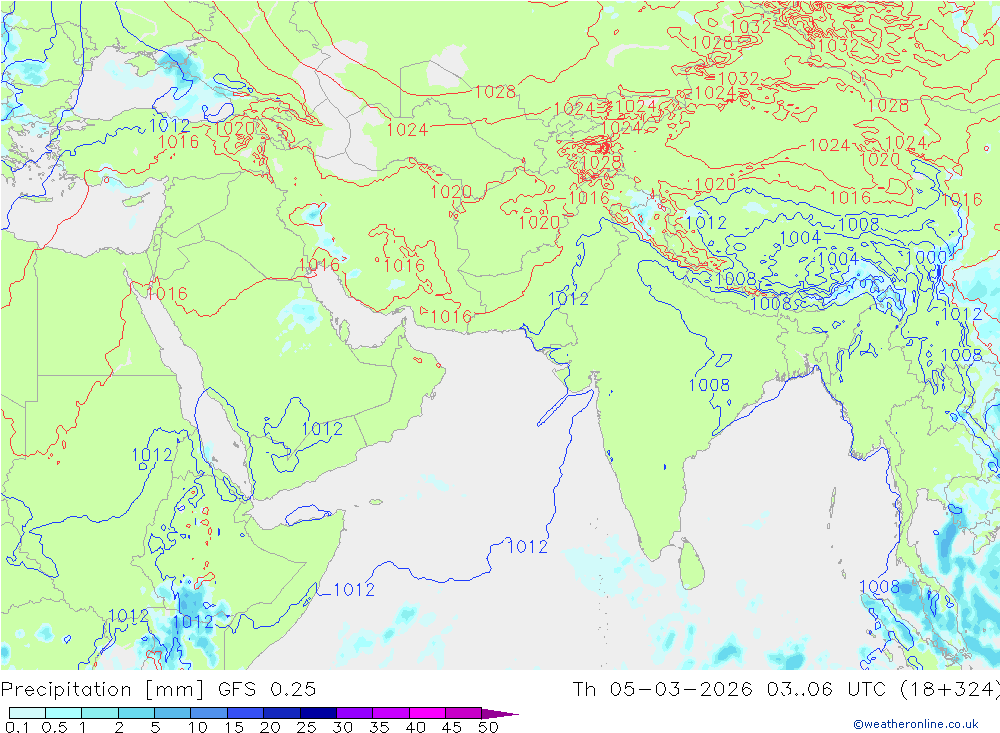The width and height of the screenshot is (1000, 733).
Task: Pick the 45–50 mm legend swatch
Action: click(x=464, y=713)
